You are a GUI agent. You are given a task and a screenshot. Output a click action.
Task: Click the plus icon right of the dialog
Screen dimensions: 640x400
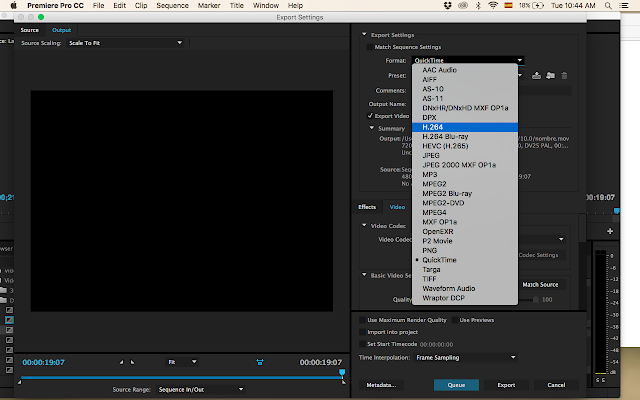pyautogui.click(x=610, y=231)
